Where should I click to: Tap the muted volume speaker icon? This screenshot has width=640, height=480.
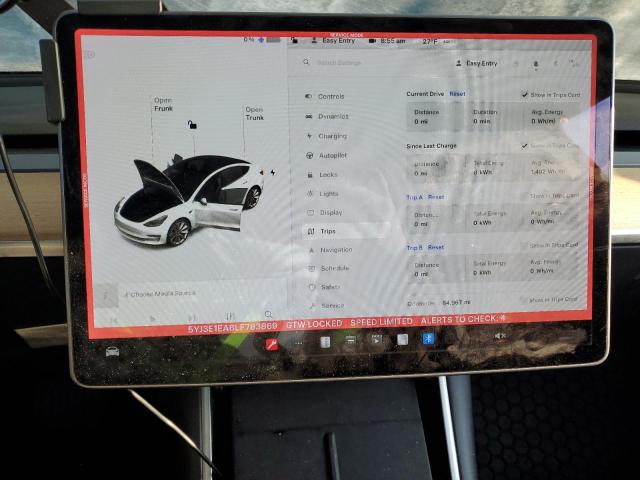pos(500,336)
